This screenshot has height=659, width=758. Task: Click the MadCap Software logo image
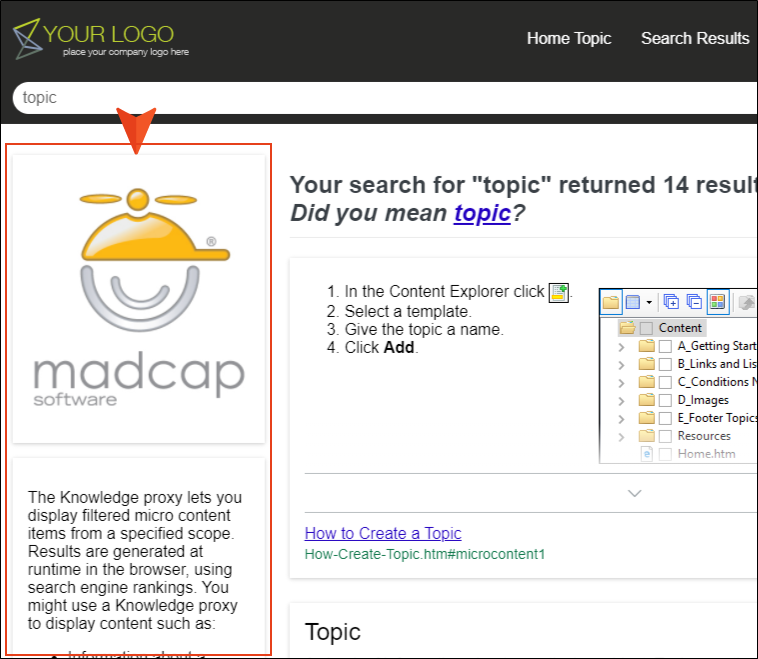point(139,298)
